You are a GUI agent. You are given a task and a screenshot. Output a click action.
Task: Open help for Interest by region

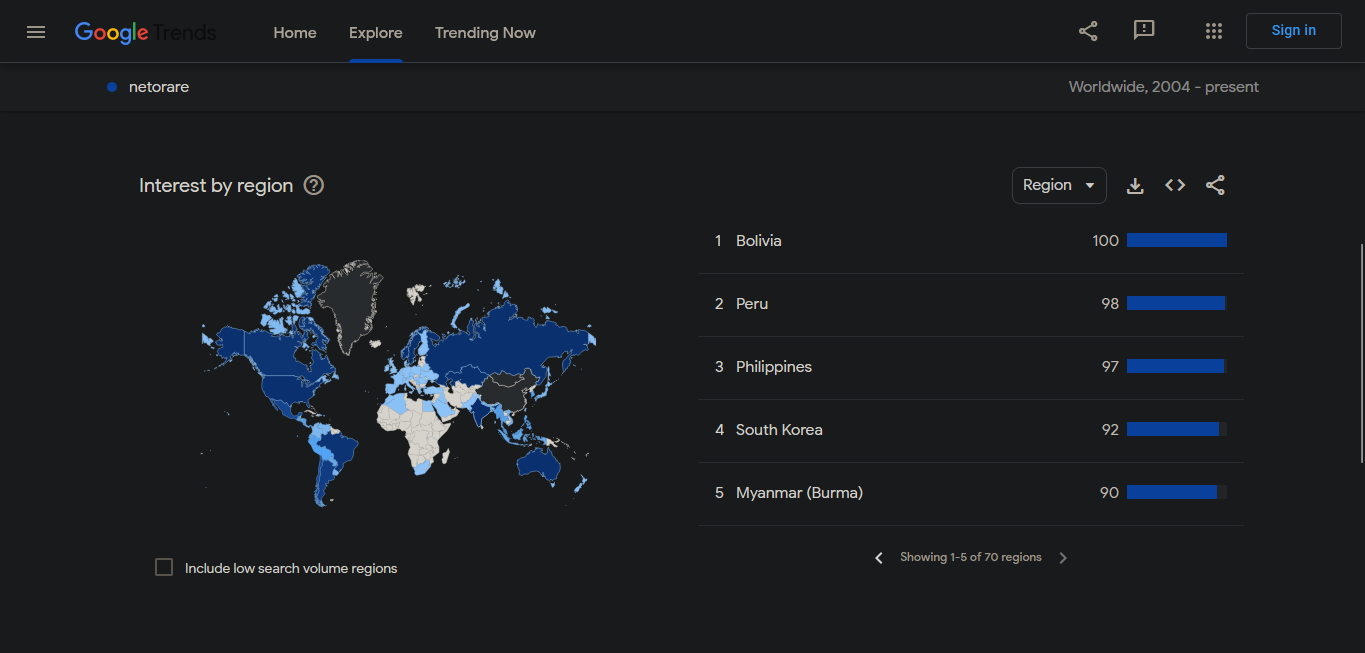pos(314,185)
